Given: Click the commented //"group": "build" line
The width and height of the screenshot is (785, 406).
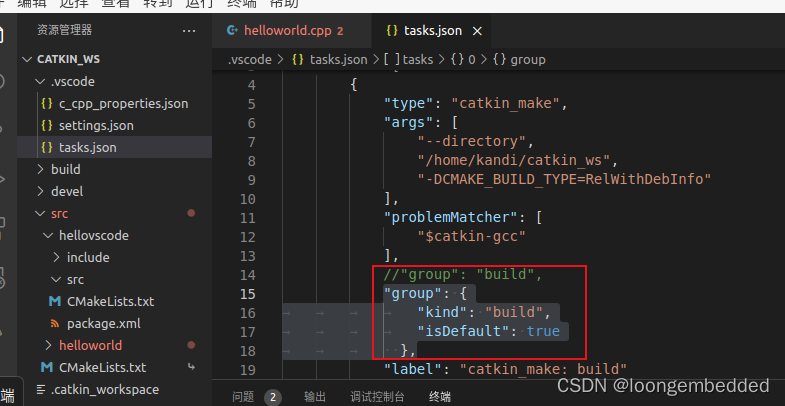Looking at the screenshot, I should click(463, 274).
